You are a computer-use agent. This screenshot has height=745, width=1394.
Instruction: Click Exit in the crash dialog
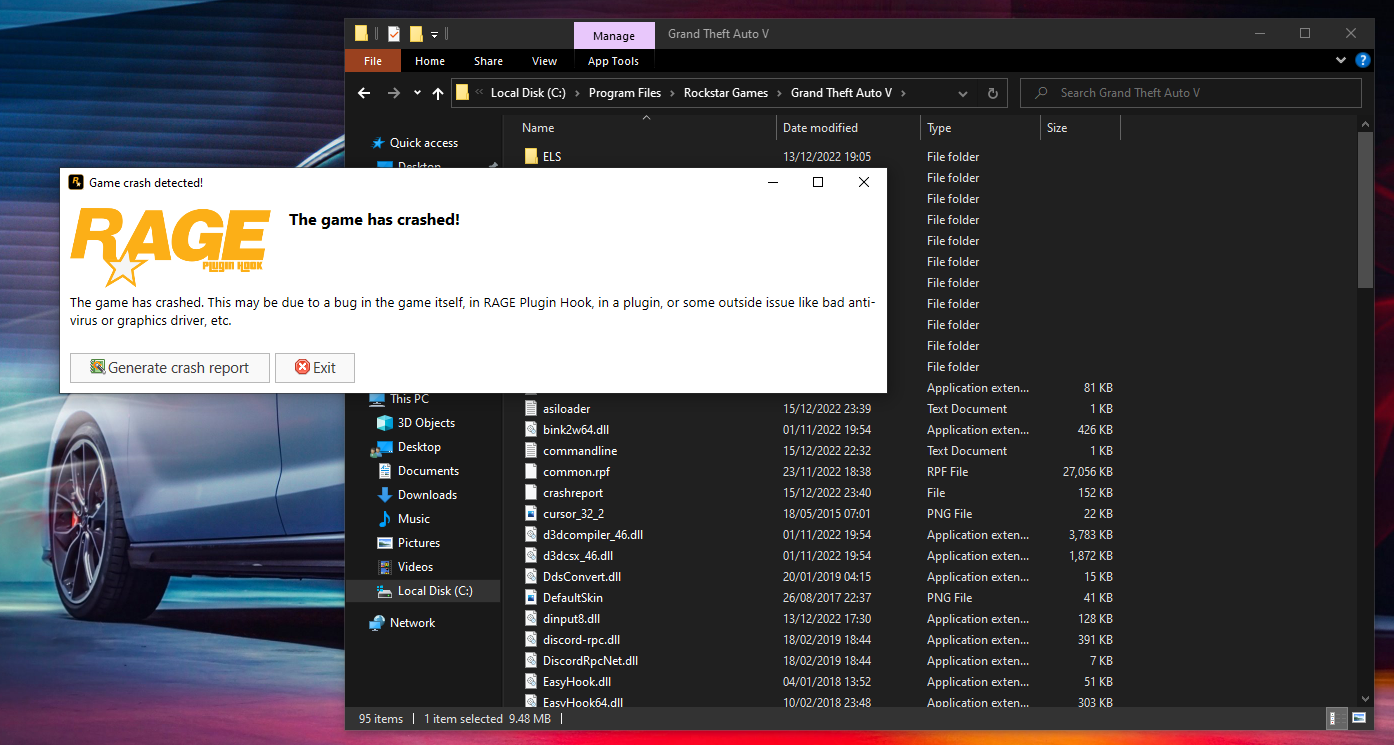(x=315, y=368)
